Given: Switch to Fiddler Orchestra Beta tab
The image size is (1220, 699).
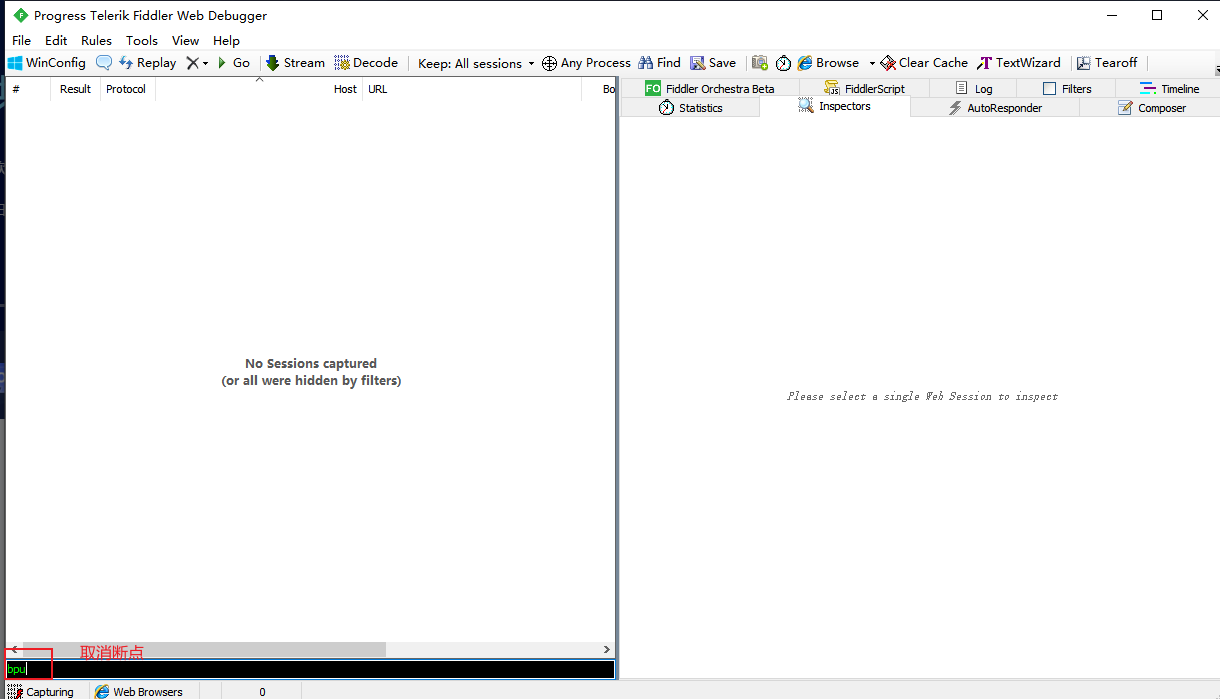Looking at the screenshot, I should pos(709,88).
